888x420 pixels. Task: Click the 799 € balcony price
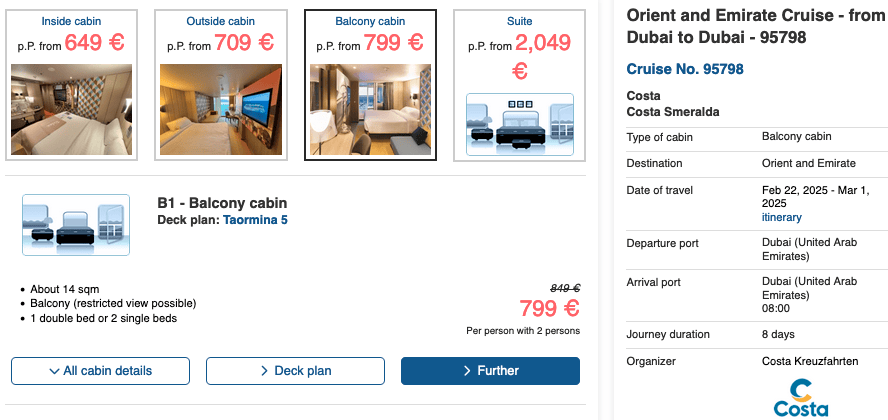tap(549, 308)
